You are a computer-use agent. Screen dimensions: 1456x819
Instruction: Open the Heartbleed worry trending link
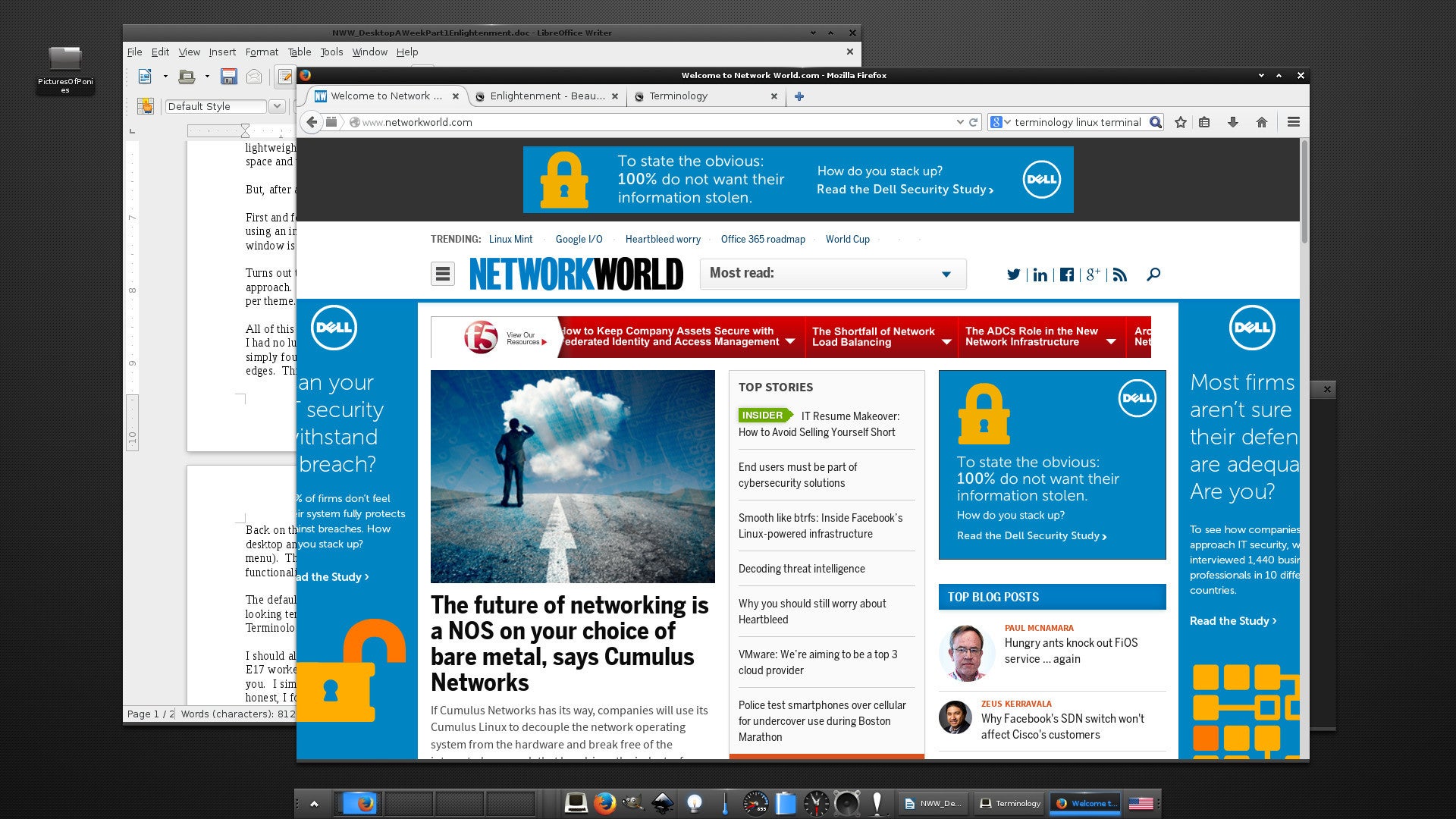[663, 240]
